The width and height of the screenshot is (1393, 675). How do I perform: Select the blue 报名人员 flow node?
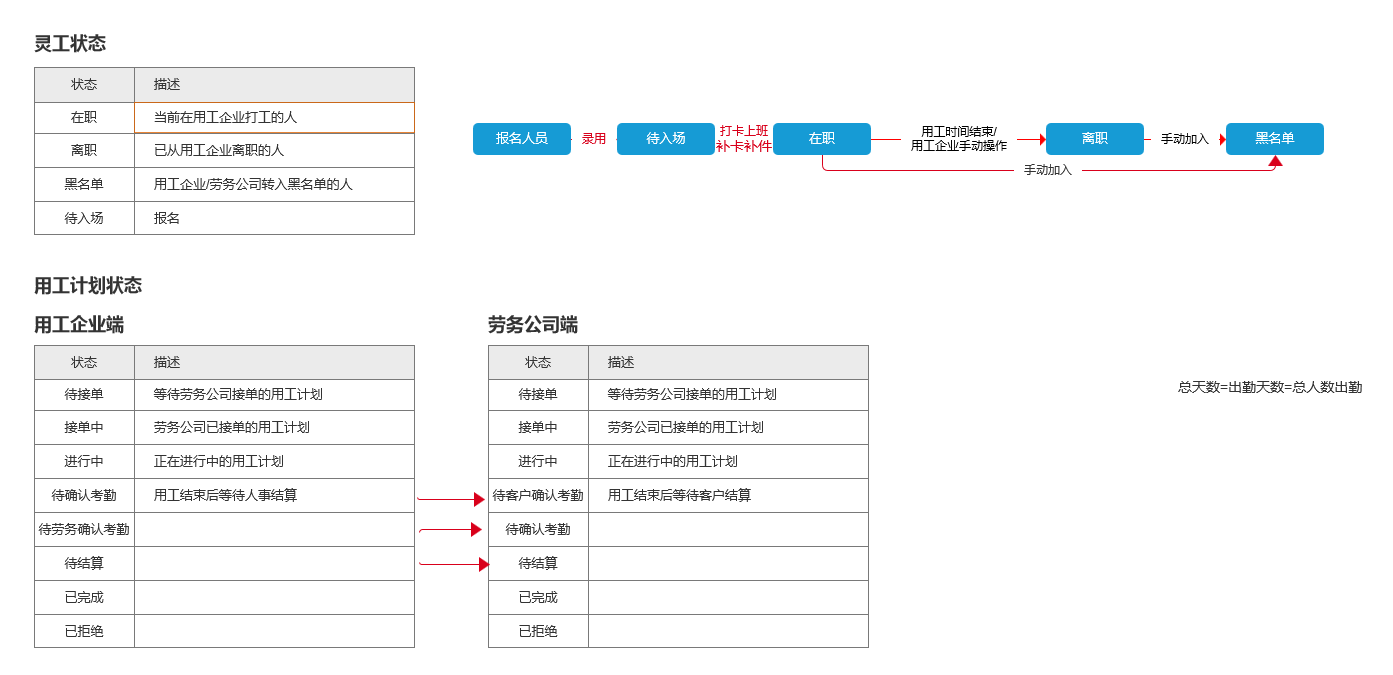(x=522, y=139)
